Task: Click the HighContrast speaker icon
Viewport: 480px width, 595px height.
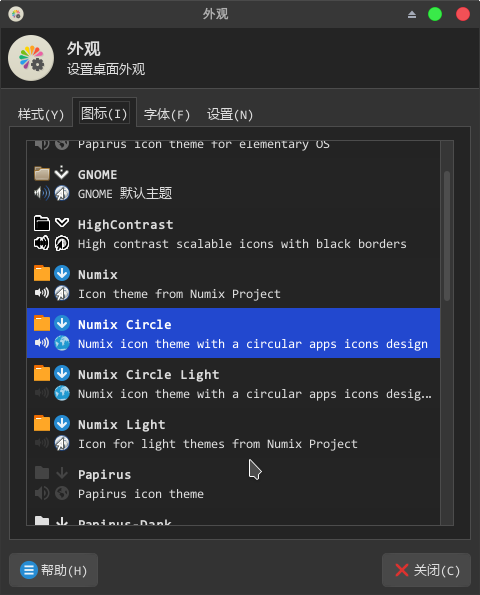Action: click(x=42, y=243)
